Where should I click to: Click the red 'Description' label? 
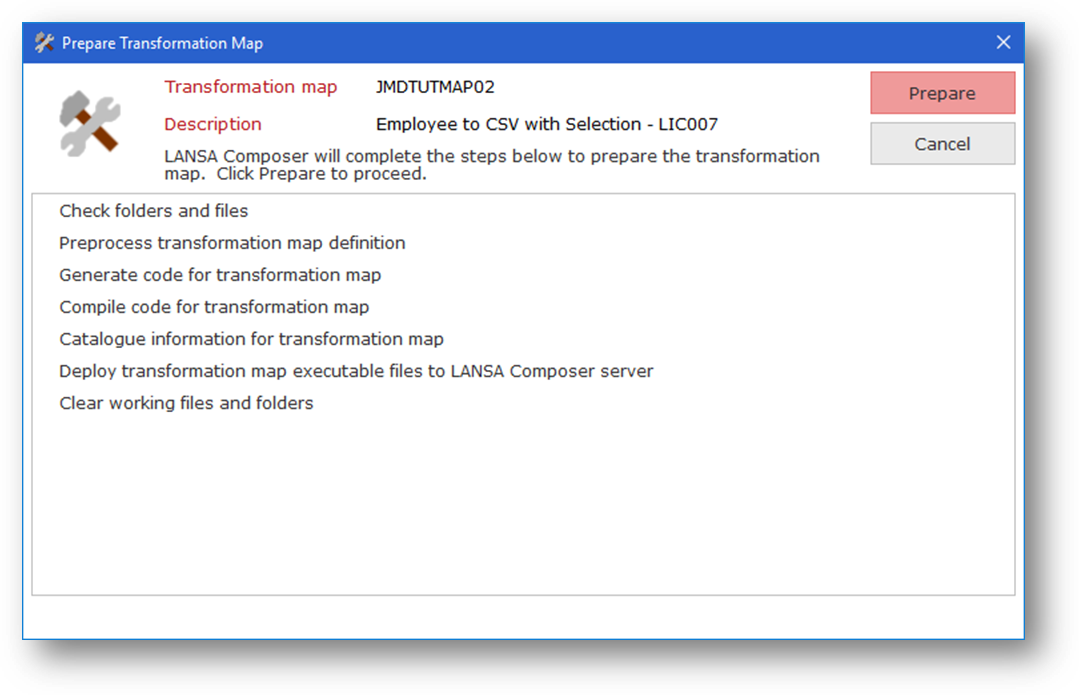pos(213,124)
